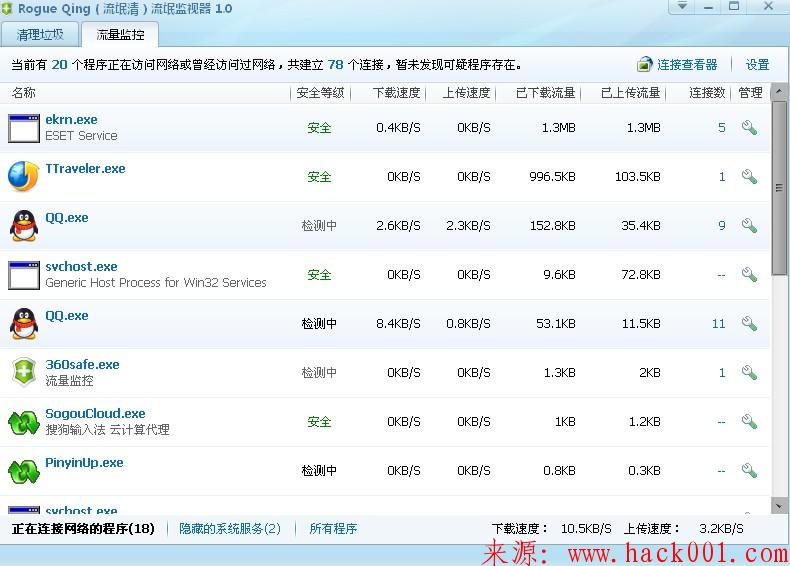Sort by 连接数 column header
Screen dimensions: 790x566
tap(707, 93)
